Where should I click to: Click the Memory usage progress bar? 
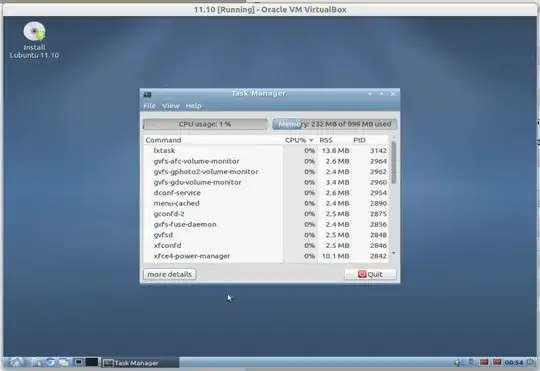(334, 124)
